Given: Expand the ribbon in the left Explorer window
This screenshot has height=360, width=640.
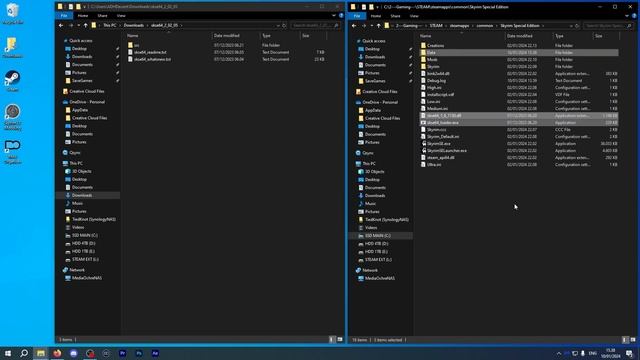Looking at the screenshot, I should click(x=334, y=16).
